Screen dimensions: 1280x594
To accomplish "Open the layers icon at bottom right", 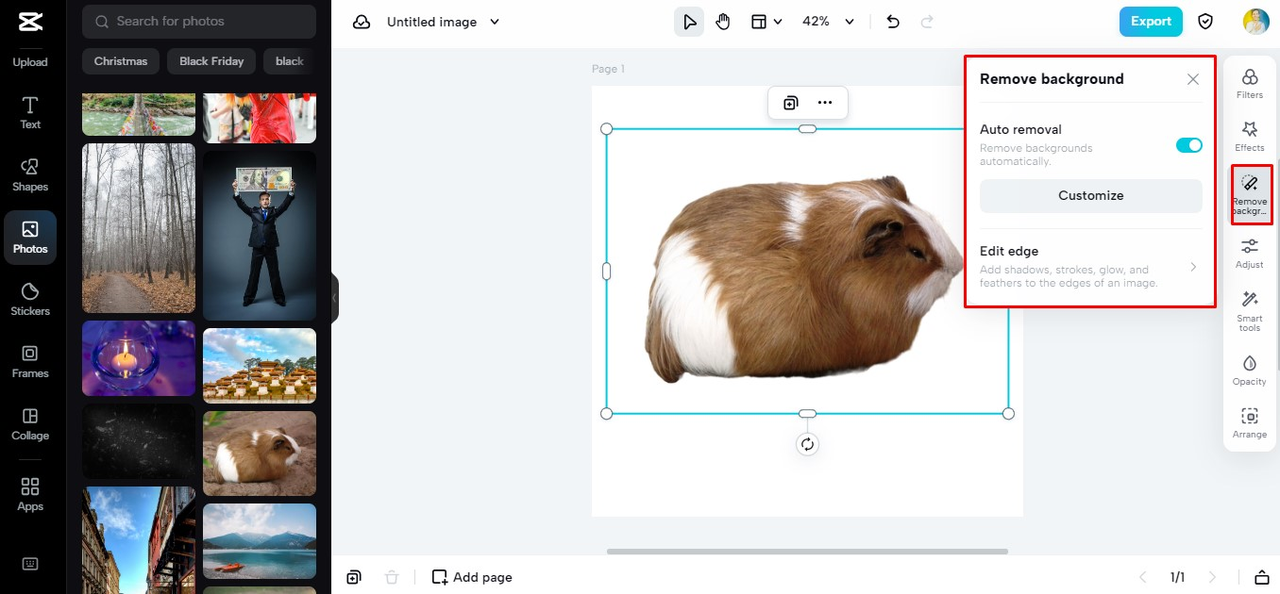I will (x=1262, y=577).
